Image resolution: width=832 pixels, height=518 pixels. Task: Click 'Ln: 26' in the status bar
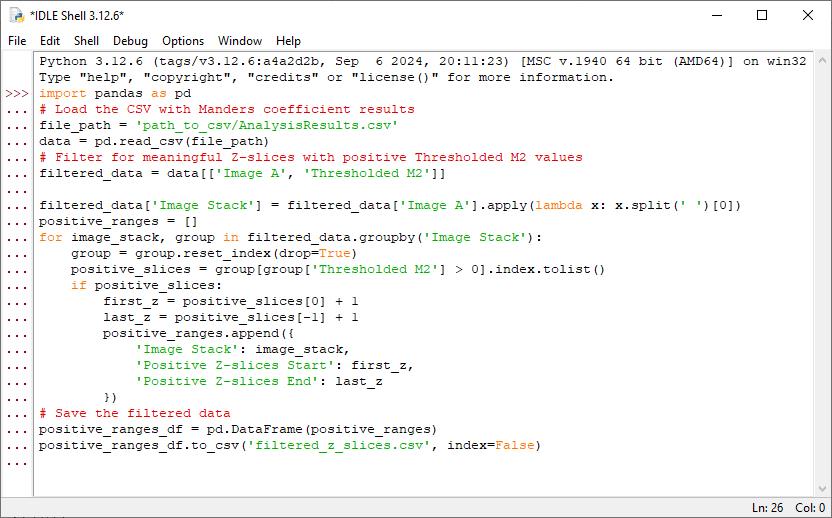767,508
